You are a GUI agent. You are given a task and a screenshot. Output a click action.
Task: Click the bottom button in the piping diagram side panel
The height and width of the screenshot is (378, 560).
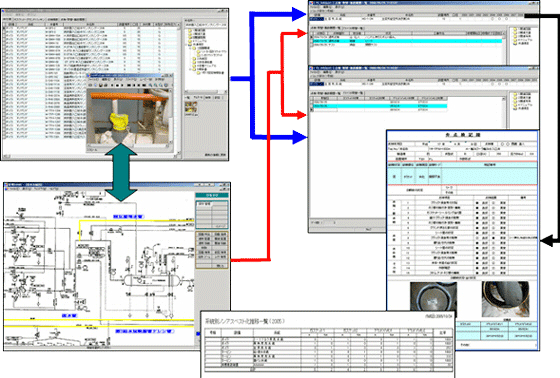[220, 266]
